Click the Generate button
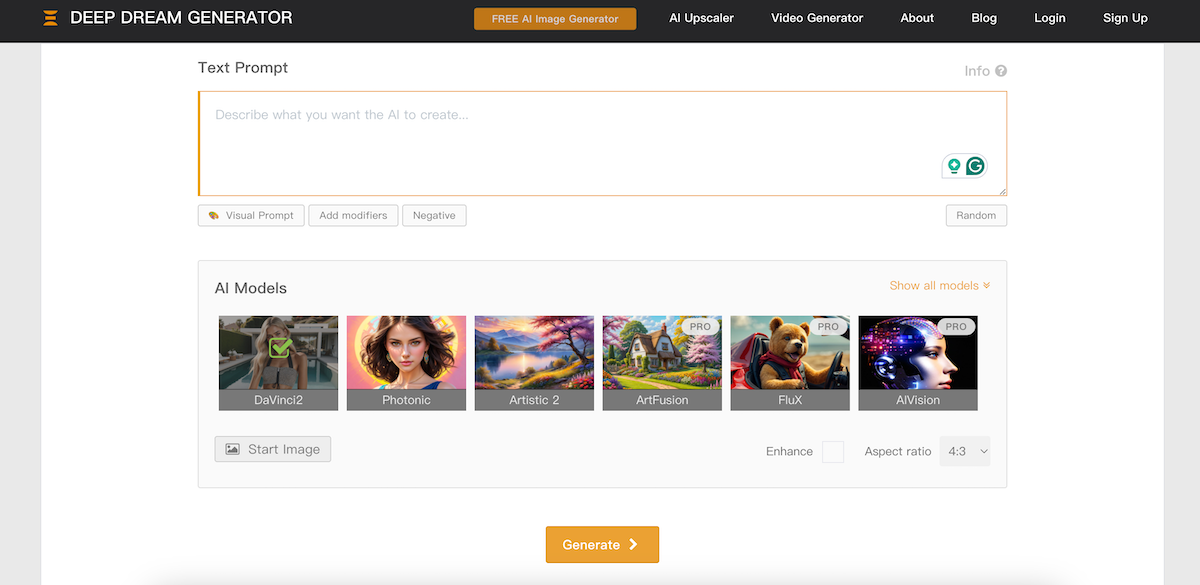1200x585 pixels. (602, 544)
